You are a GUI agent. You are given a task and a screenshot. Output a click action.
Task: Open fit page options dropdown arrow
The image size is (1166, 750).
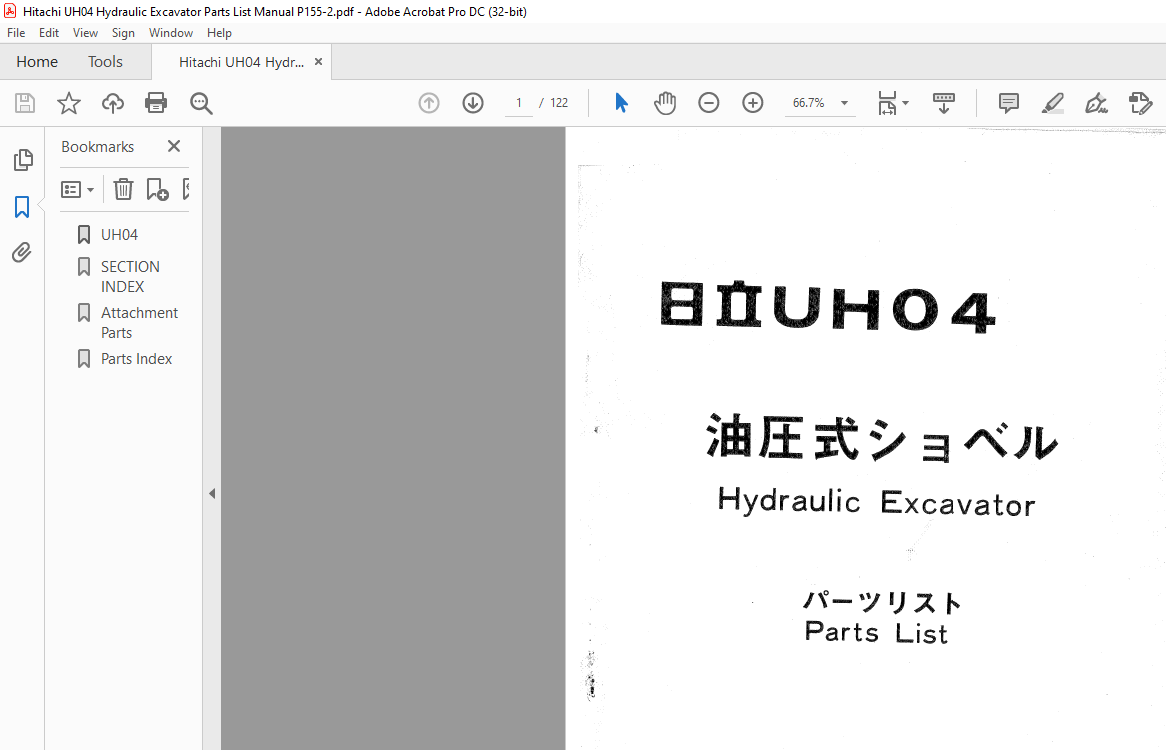(x=905, y=103)
